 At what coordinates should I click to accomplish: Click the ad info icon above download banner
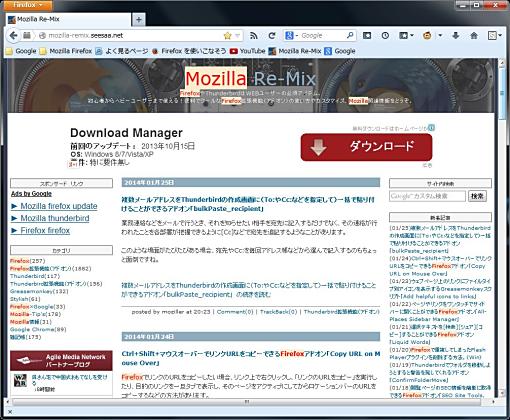[x=432, y=128]
